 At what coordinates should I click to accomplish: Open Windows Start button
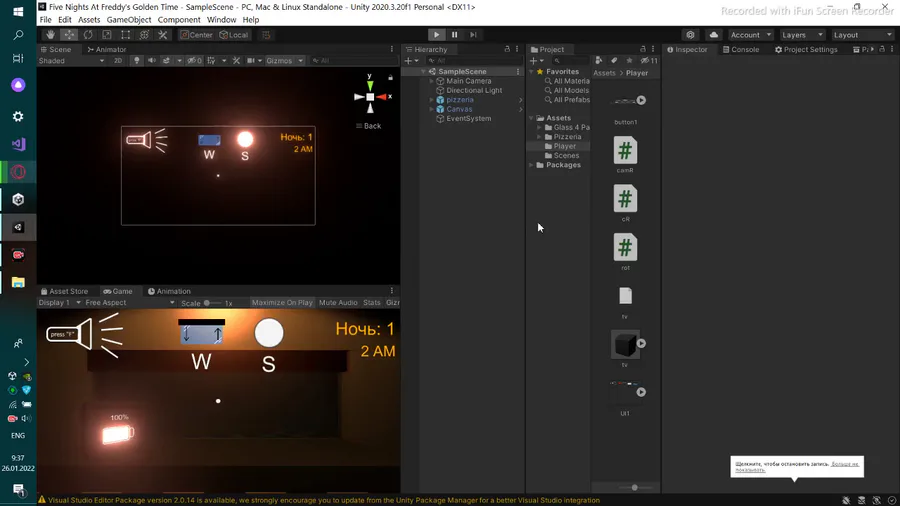18,11
